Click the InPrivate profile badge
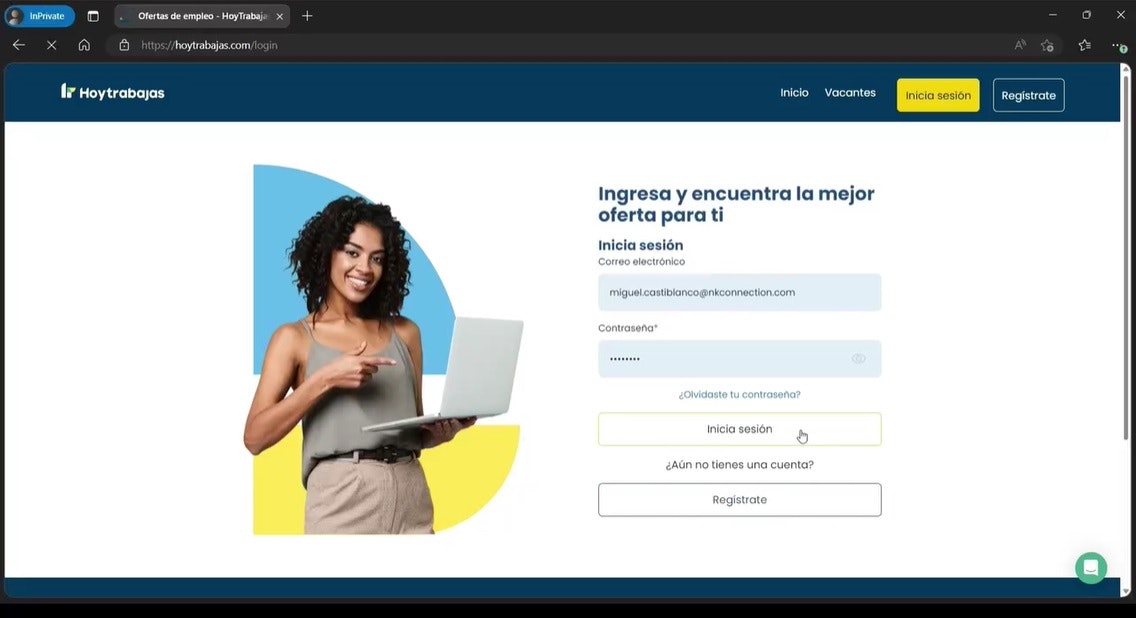 (38, 16)
